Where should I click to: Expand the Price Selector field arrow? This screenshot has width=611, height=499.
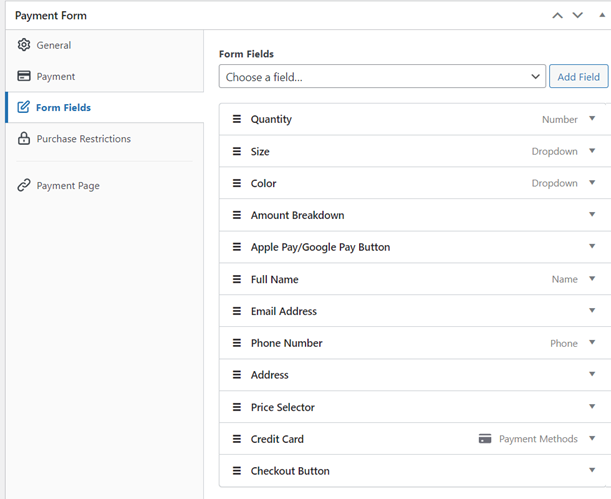(x=592, y=407)
